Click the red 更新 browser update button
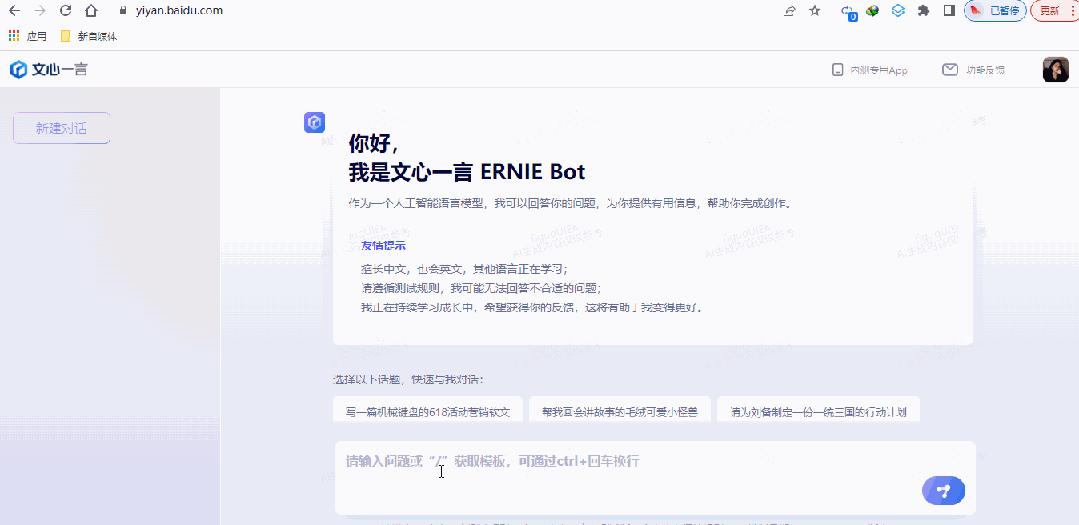Image resolution: width=1079 pixels, height=525 pixels. click(1054, 10)
